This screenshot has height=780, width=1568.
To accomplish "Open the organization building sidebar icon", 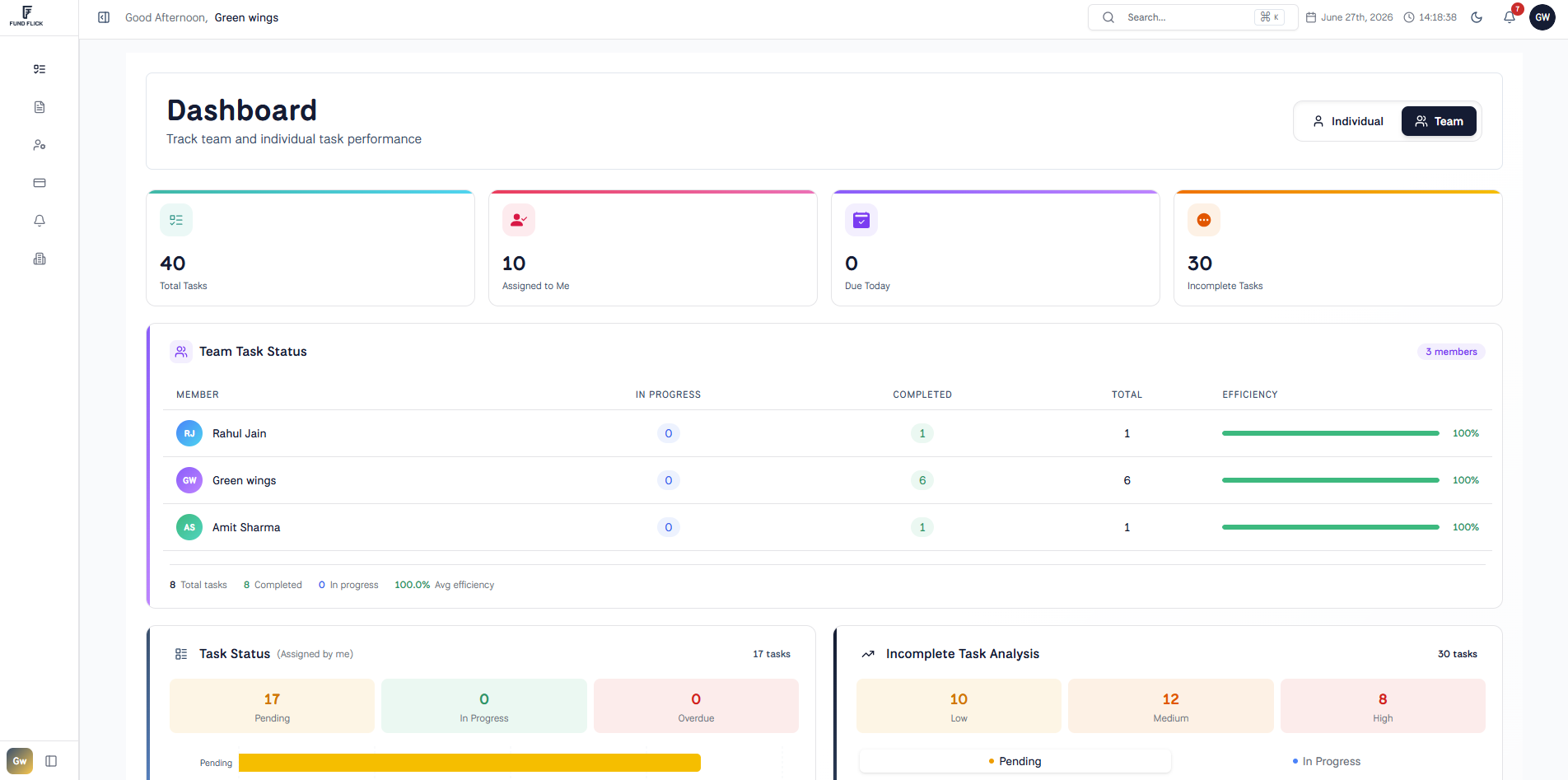I will pyautogui.click(x=40, y=259).
